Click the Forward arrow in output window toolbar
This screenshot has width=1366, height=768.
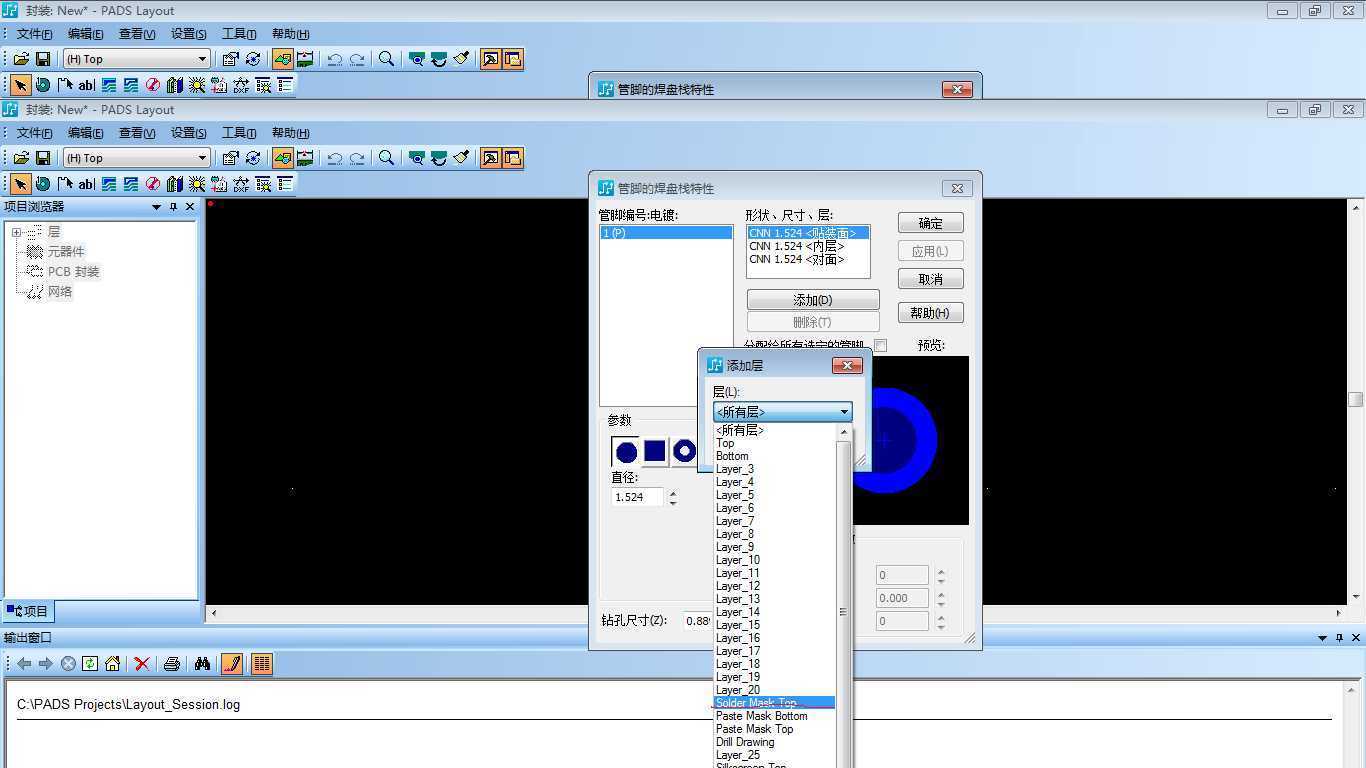tap(46, 664)
